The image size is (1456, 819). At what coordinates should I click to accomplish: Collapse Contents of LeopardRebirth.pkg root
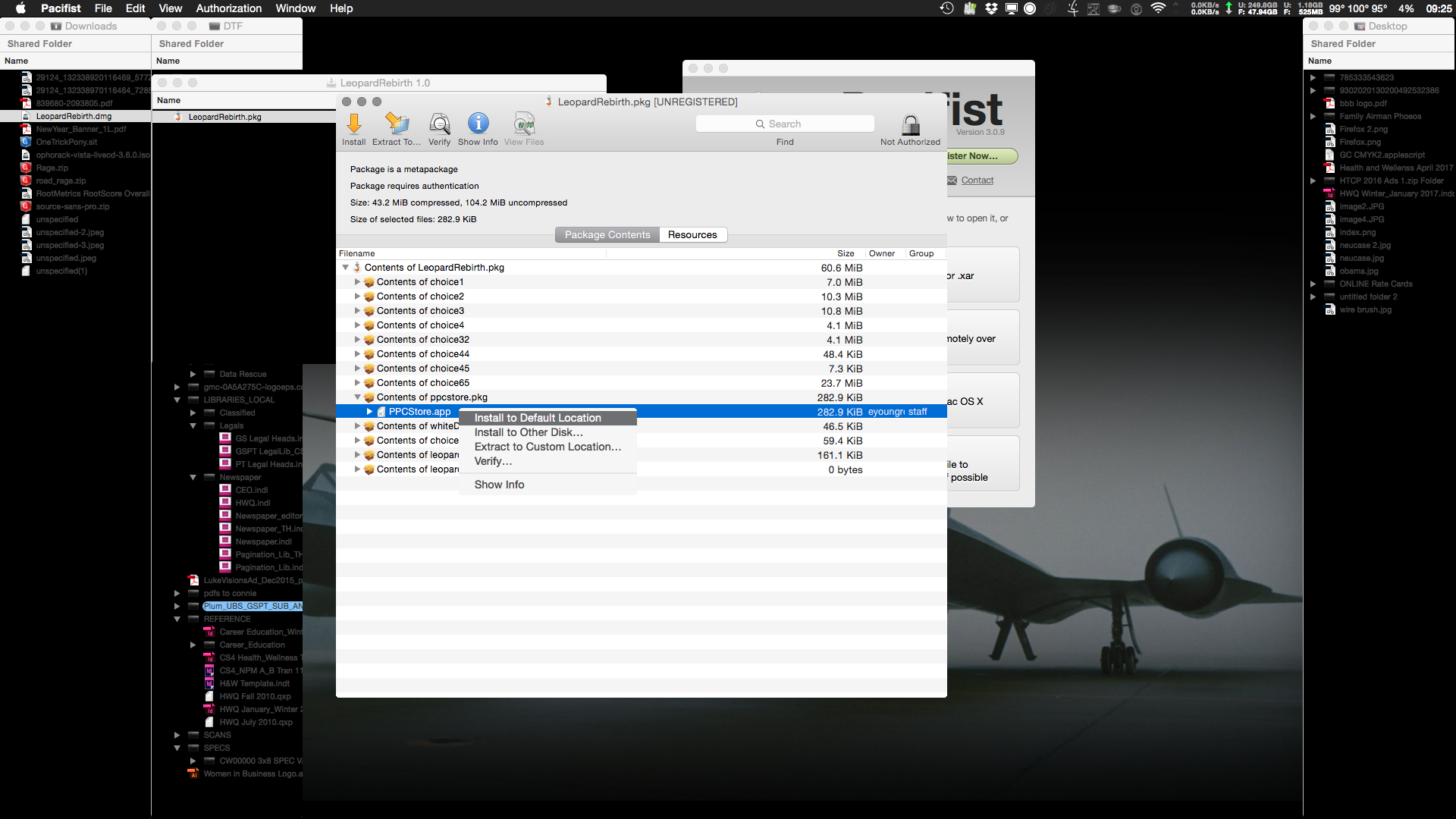point(345,268)
